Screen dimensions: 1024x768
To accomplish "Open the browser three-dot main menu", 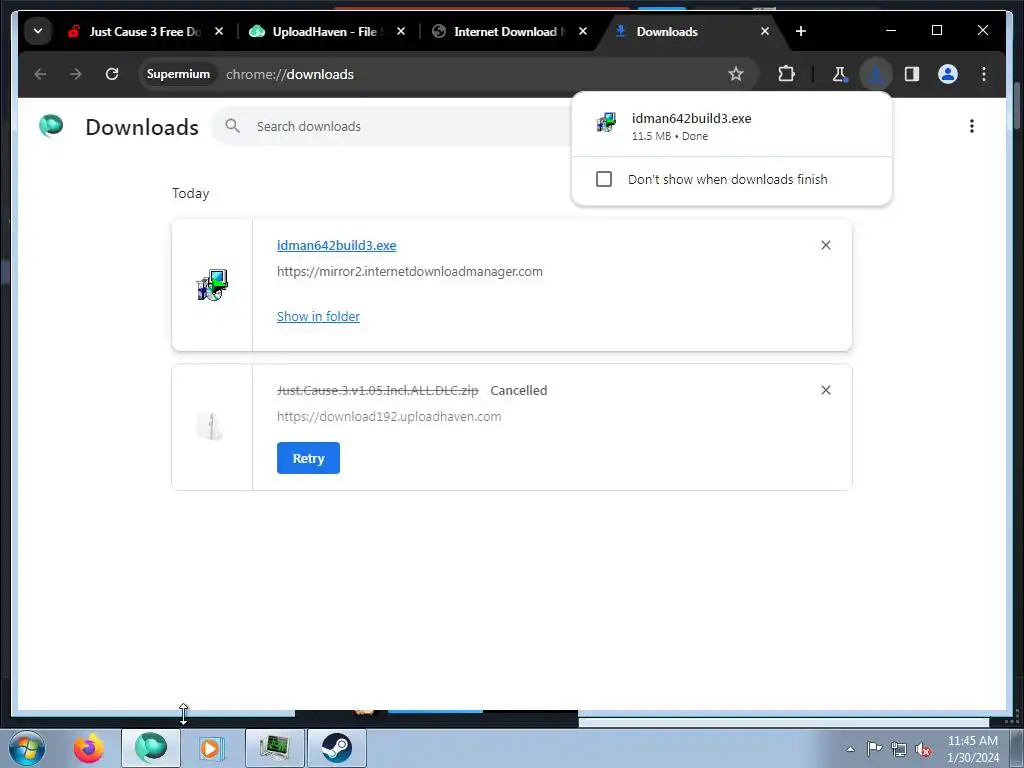I will pos(984,74).
